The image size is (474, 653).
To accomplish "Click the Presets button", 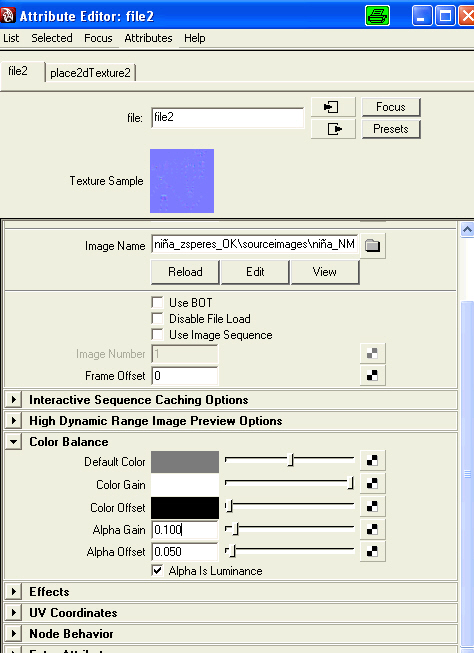I will 391,129.
